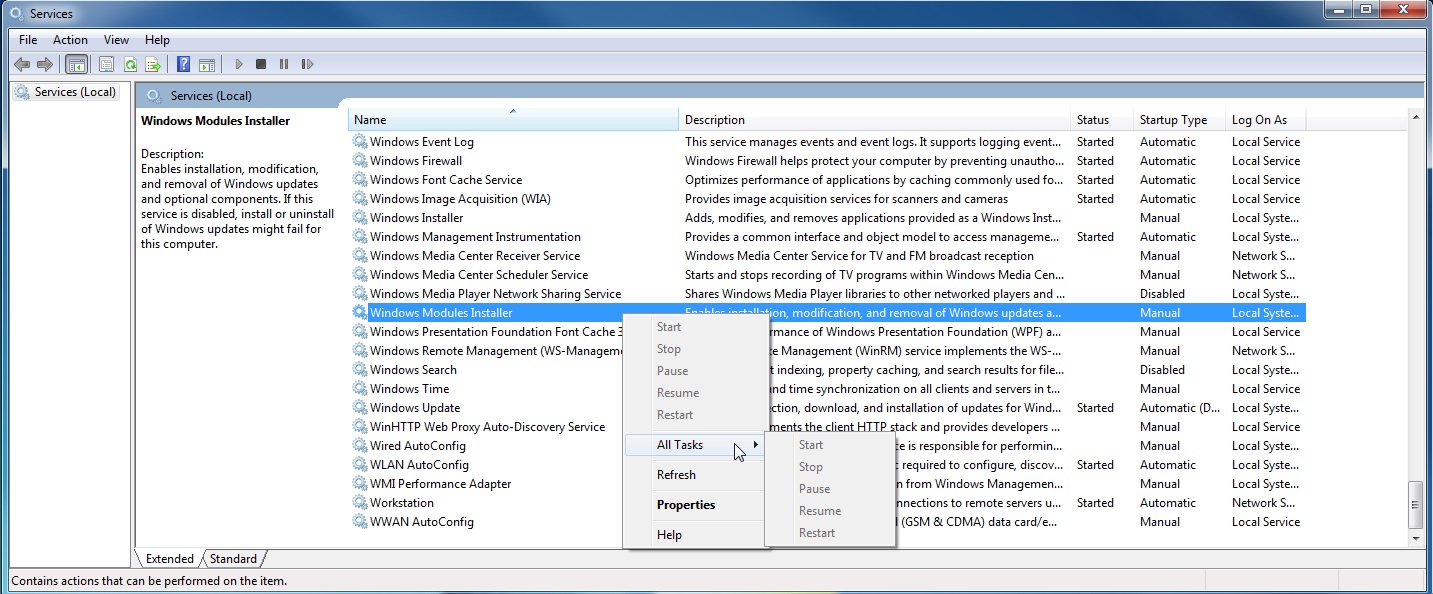Sort list by Startup Type column header
1433x594 pixels.
pos(1173,120)
